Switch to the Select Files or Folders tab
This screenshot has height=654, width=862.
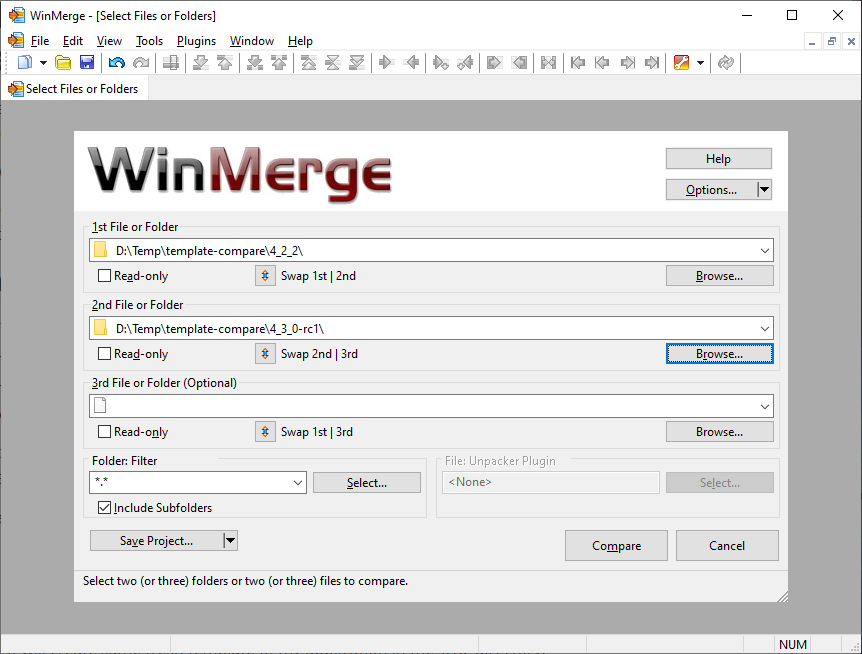tap(74, 88)
